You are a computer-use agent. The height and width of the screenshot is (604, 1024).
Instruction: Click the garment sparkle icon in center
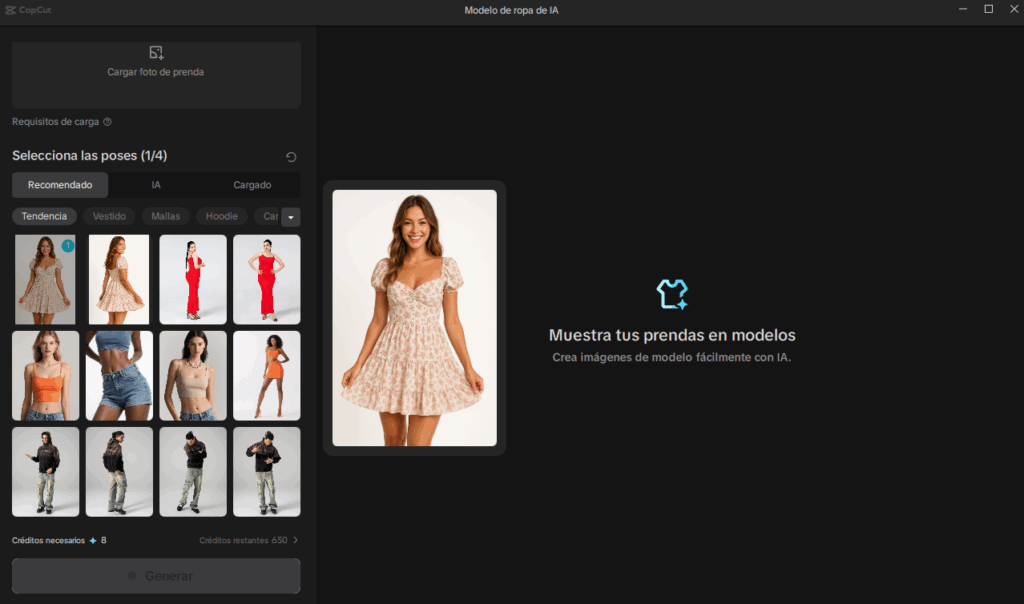pos(672,294)
